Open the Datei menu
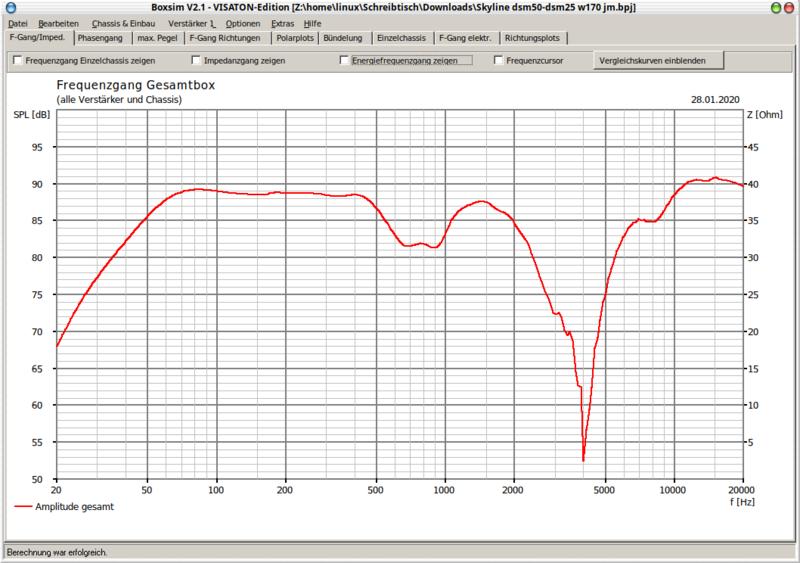800x563 pixels. 18,23
